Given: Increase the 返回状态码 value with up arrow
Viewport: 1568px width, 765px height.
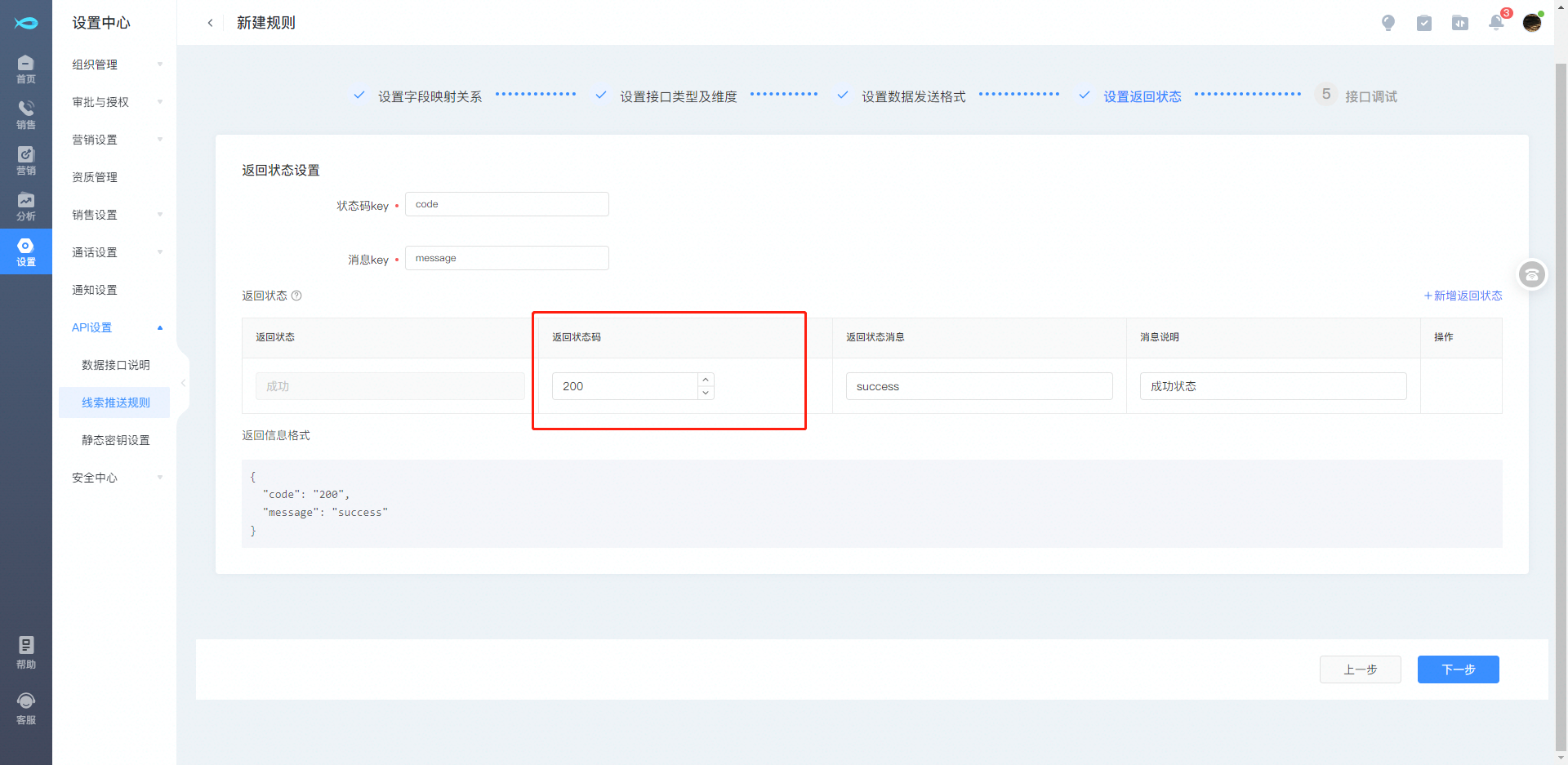Looking at the screenshot, I should point(706,380).
